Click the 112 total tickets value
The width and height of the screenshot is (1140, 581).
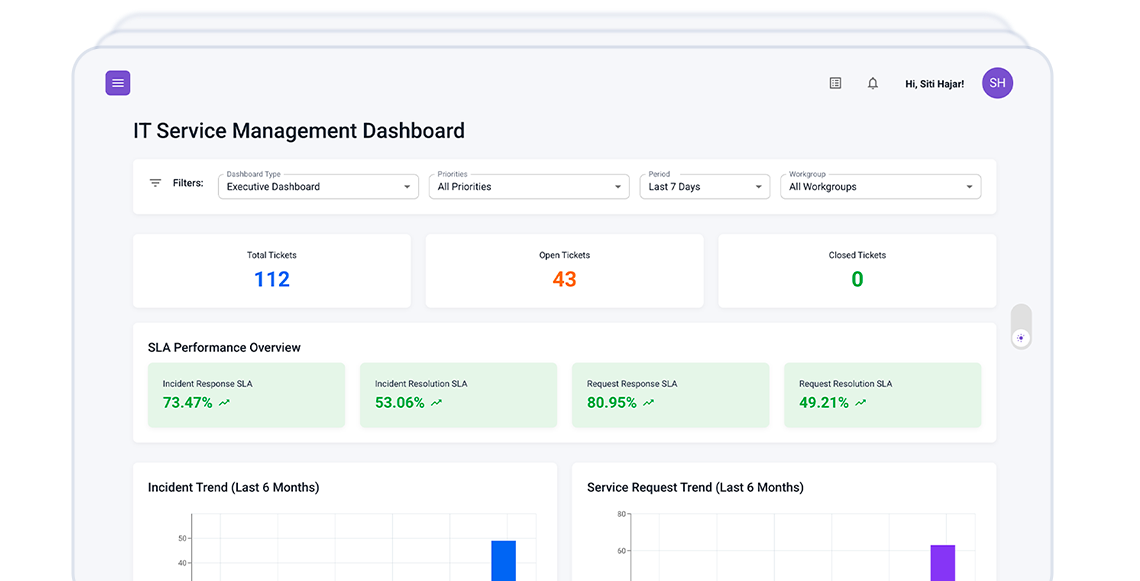(272, 279)
